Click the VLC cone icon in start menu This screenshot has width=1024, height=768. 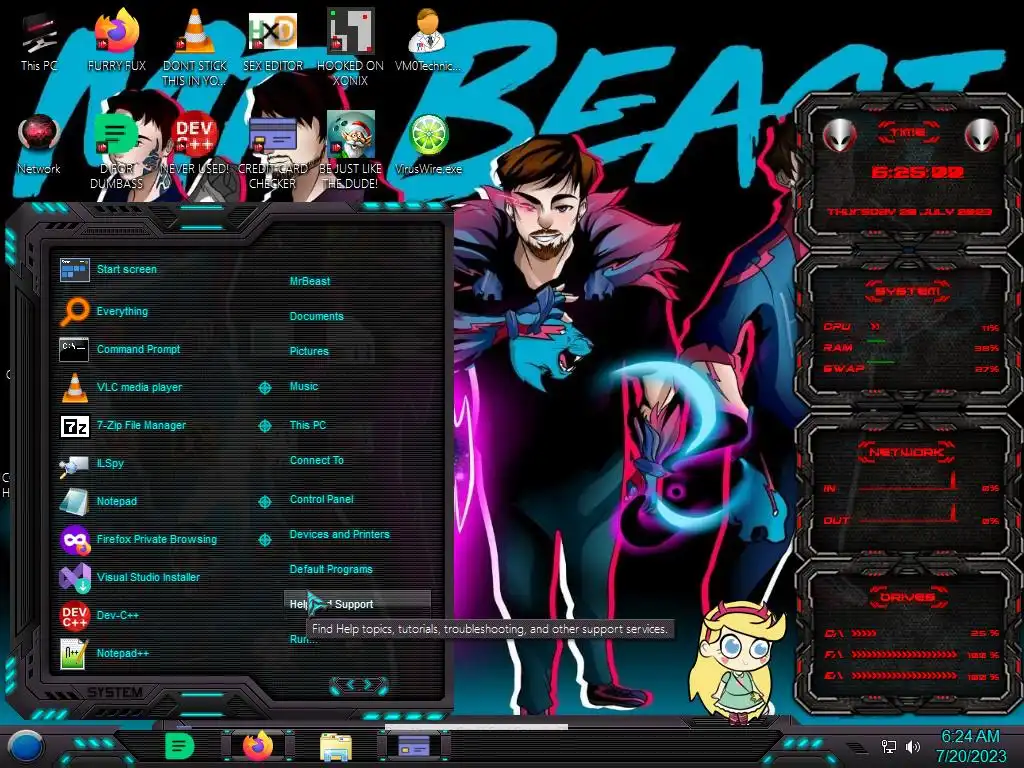coord(74,387)
